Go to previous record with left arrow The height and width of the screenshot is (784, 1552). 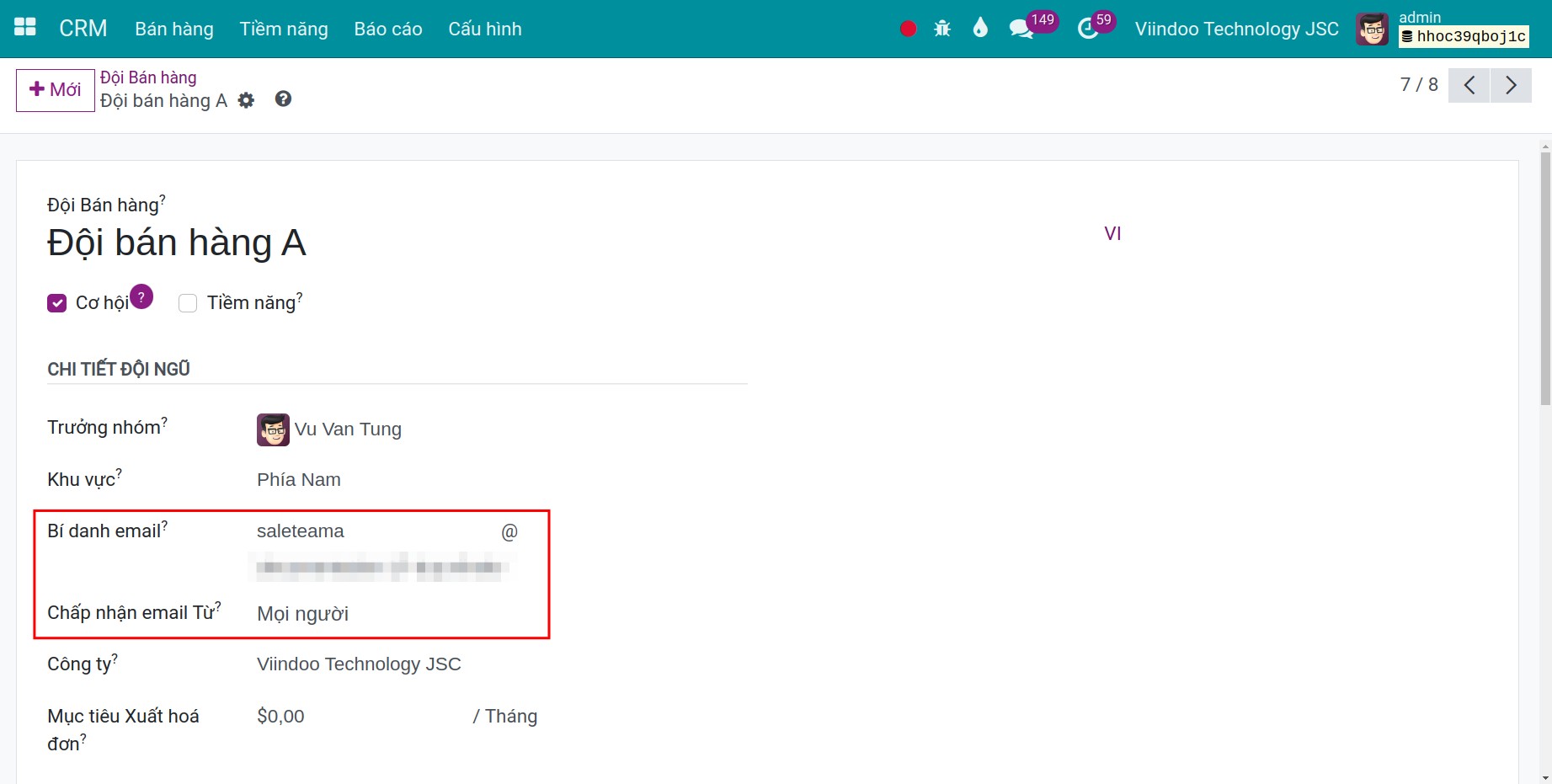click(1469, 85)
